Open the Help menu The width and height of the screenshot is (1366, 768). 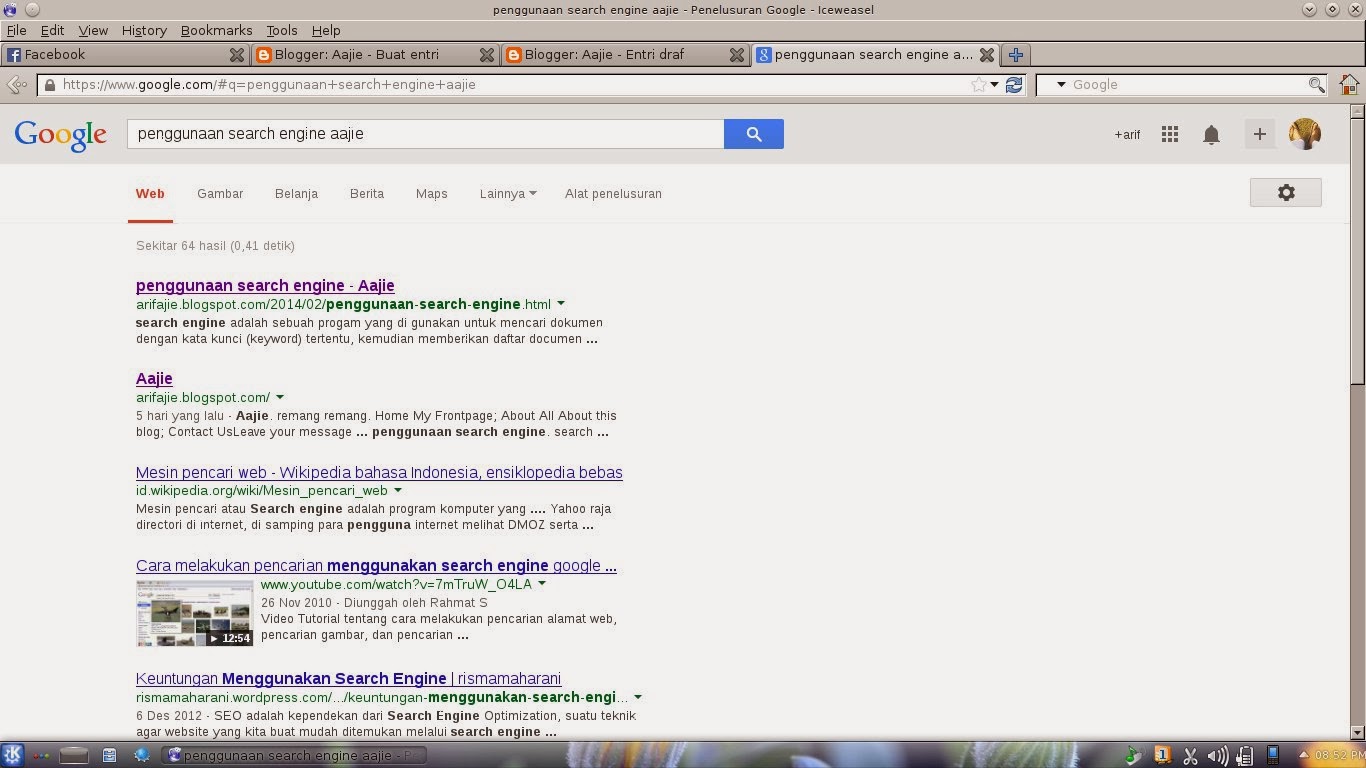point(326,30)
